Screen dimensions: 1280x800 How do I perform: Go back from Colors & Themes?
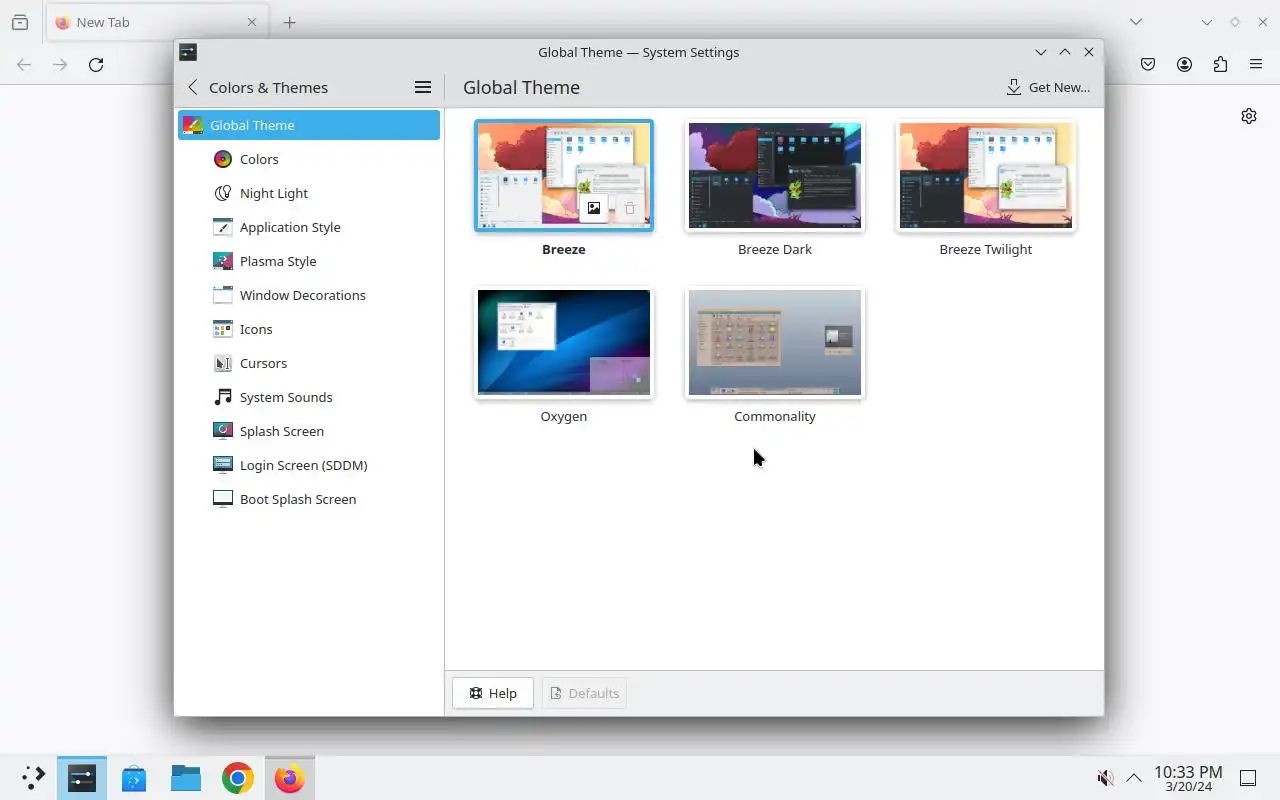coord(193,87)
